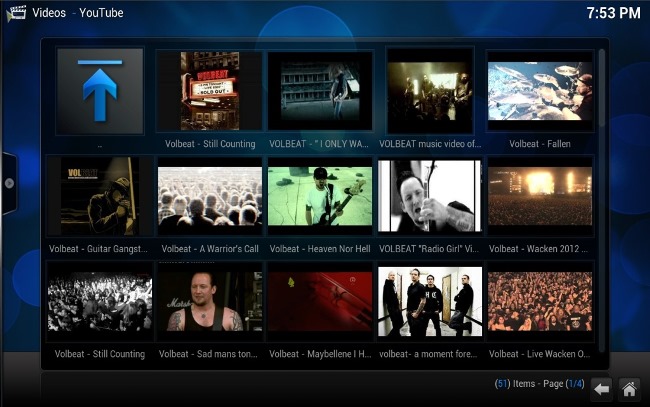Viewport: 650px width, 407px height.
Task: Expand the side menu pull tab
Action: pyautogui.click(x=9, y=183)
